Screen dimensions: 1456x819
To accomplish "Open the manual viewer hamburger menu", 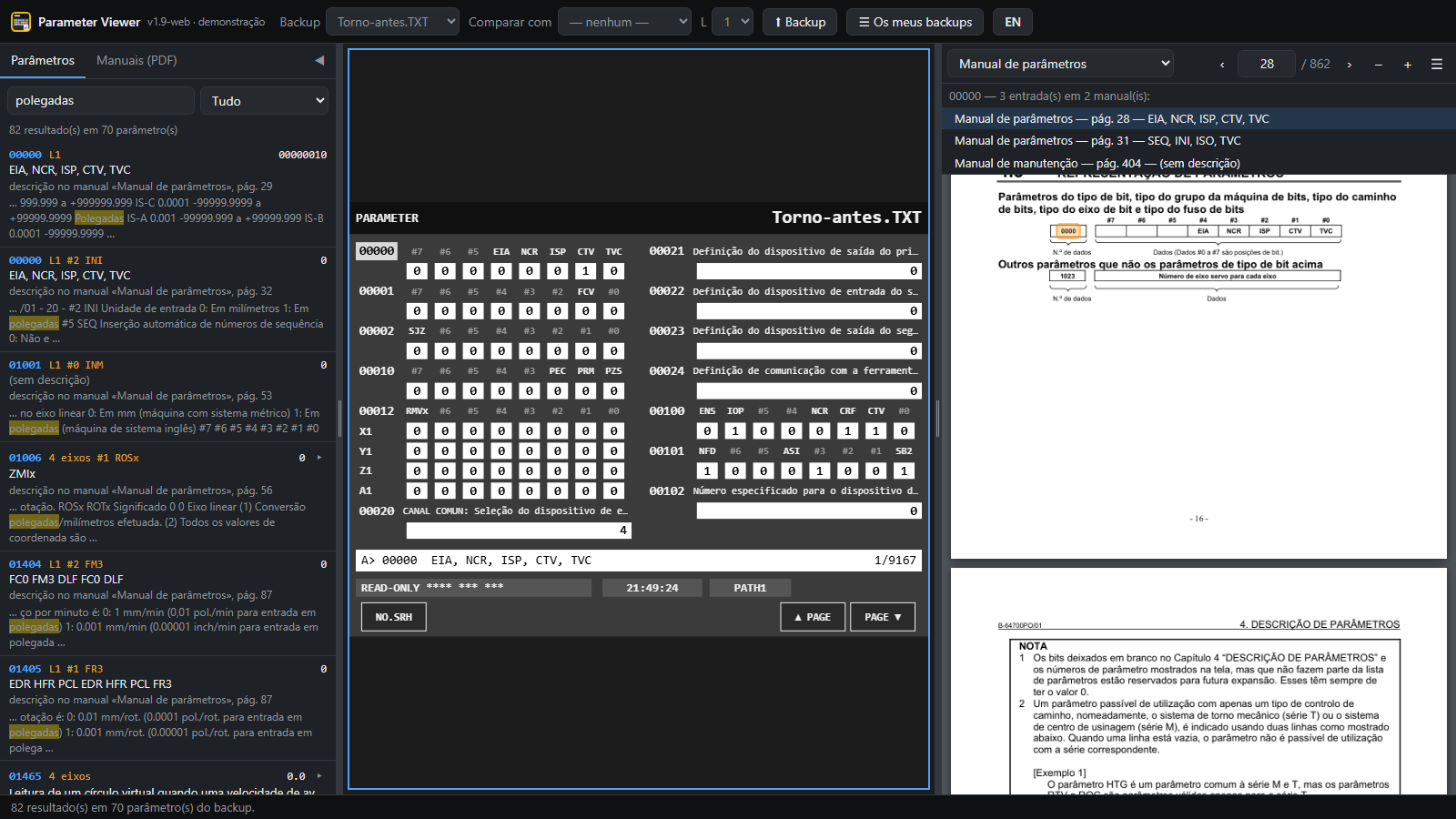I will (x=1437, y=65).
